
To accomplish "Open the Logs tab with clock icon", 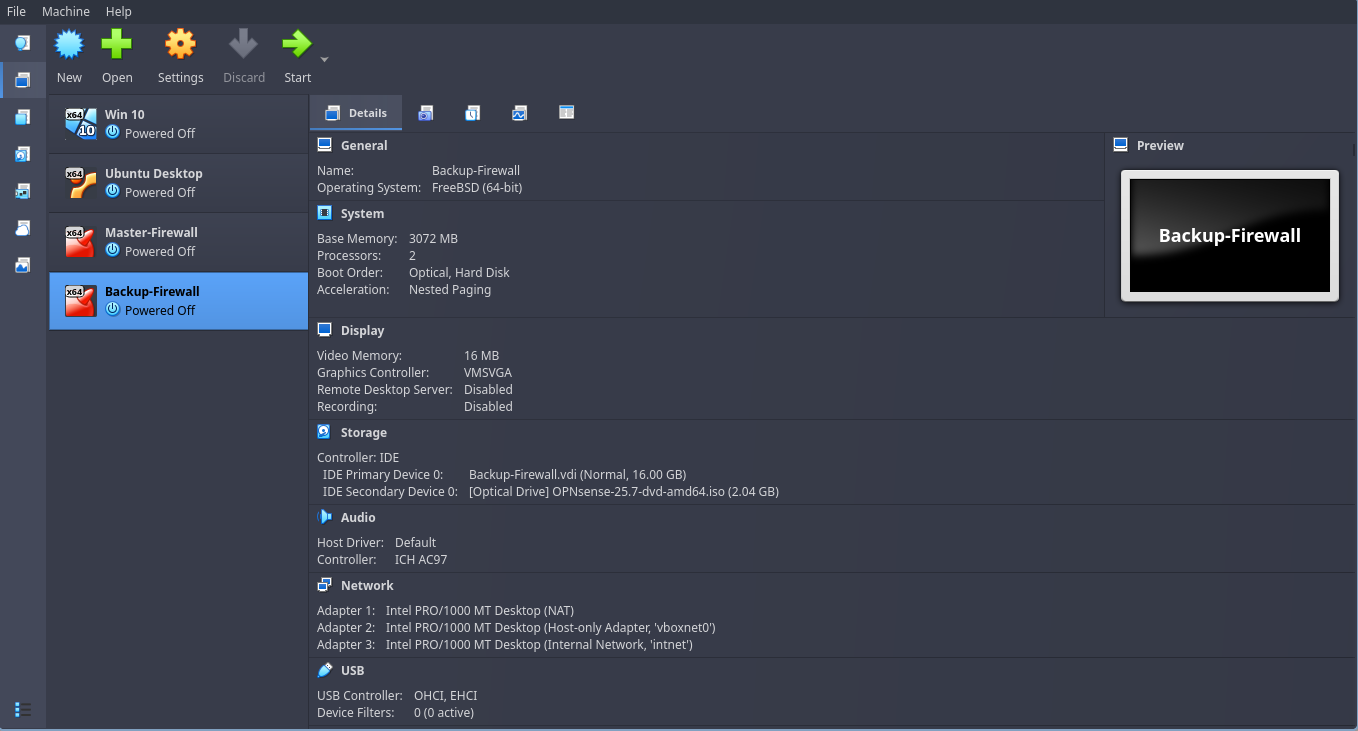I will tap(472, 113).
